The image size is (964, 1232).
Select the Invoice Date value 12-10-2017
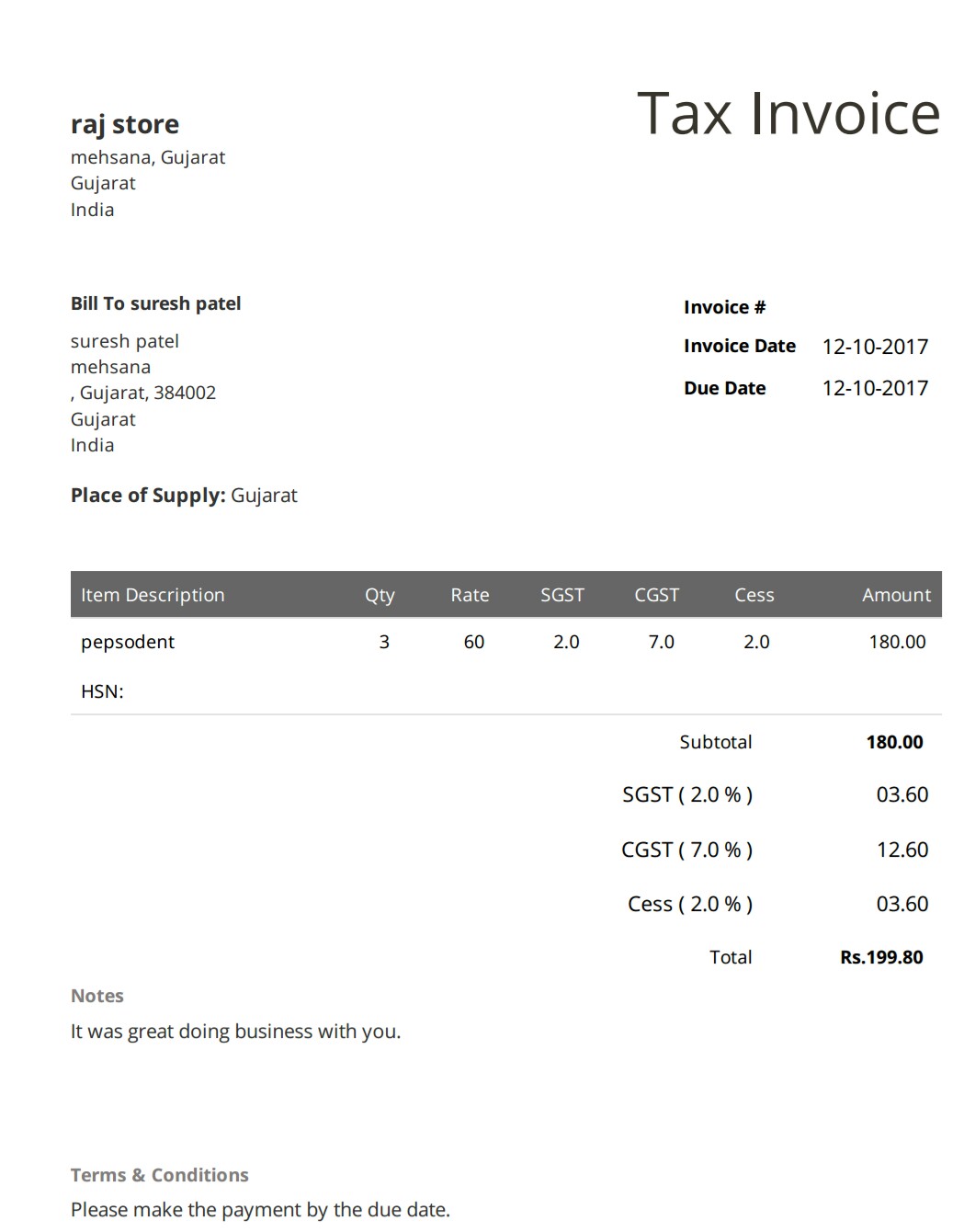pos(875,347)
